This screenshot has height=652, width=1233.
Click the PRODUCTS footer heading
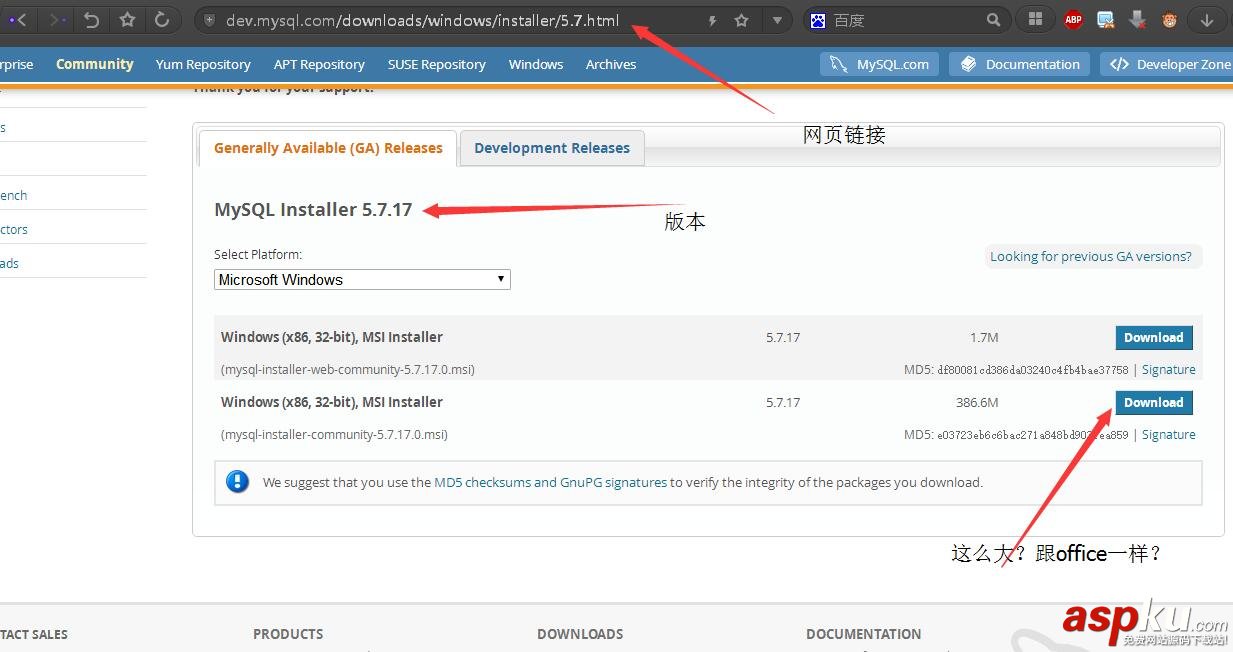pos(288,634)
